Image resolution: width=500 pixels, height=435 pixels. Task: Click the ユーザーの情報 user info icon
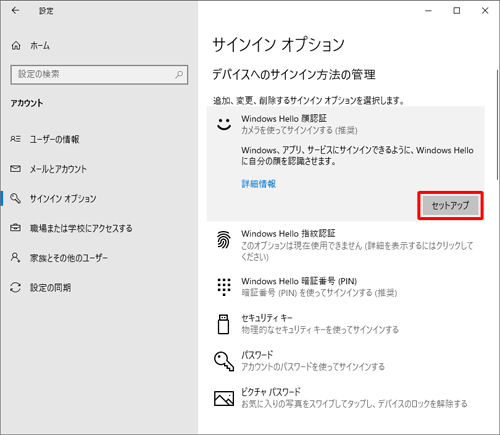click(15, 139)
